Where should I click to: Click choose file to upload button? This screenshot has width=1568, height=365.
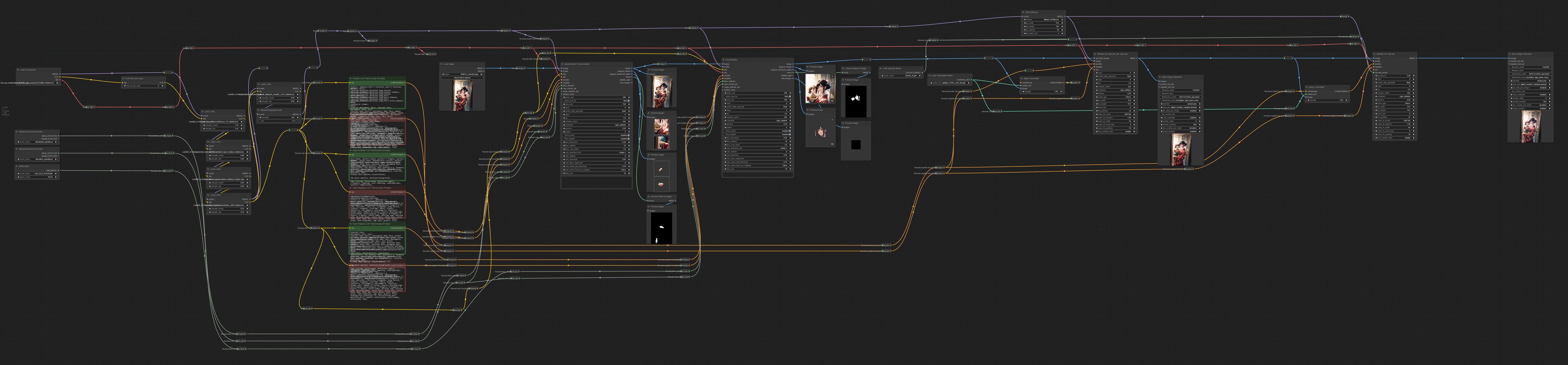pyautogui.click(x=462, y=78)
